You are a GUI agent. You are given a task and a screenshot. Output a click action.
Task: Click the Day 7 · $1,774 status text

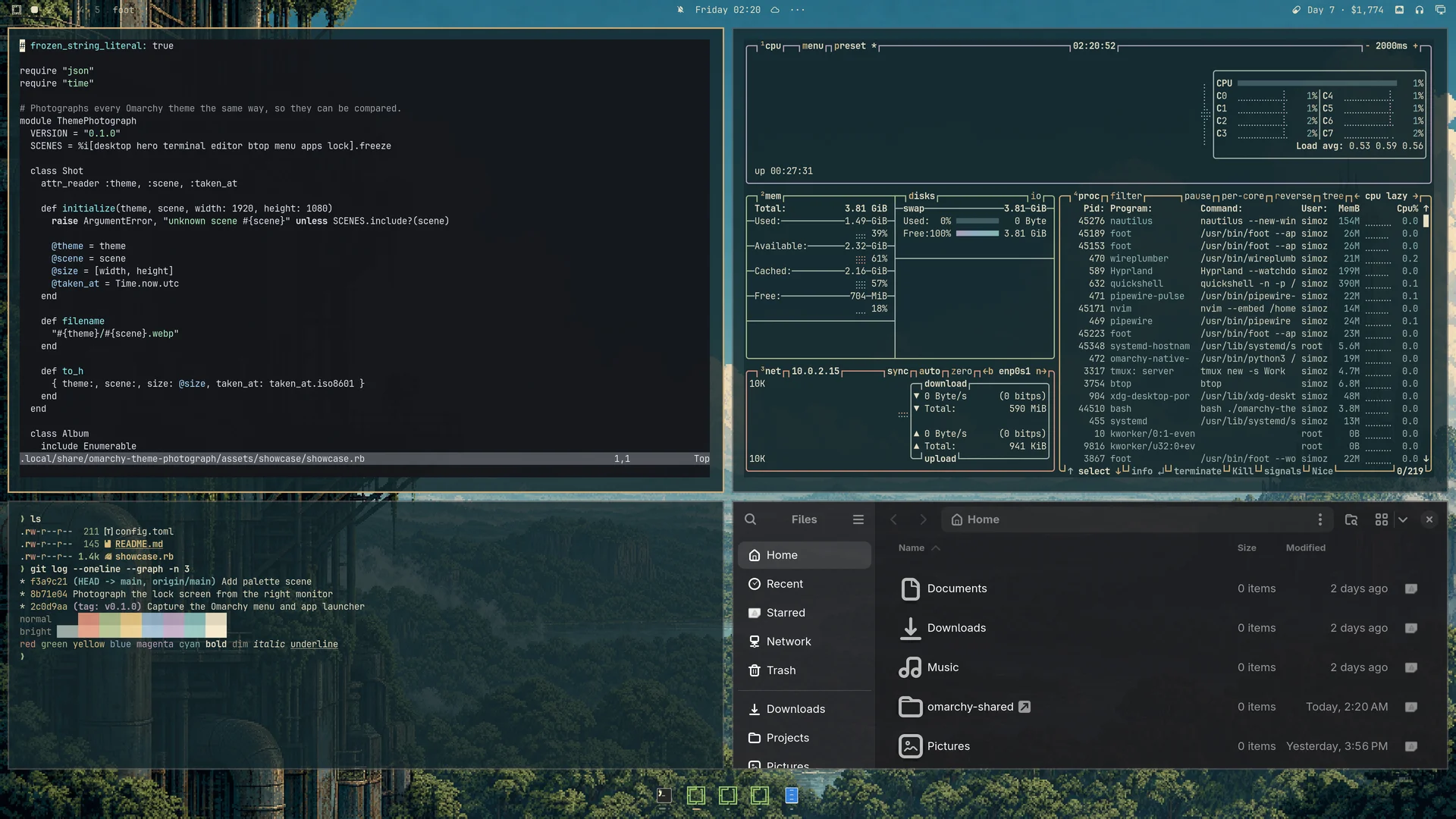[x=1345, y=10]
